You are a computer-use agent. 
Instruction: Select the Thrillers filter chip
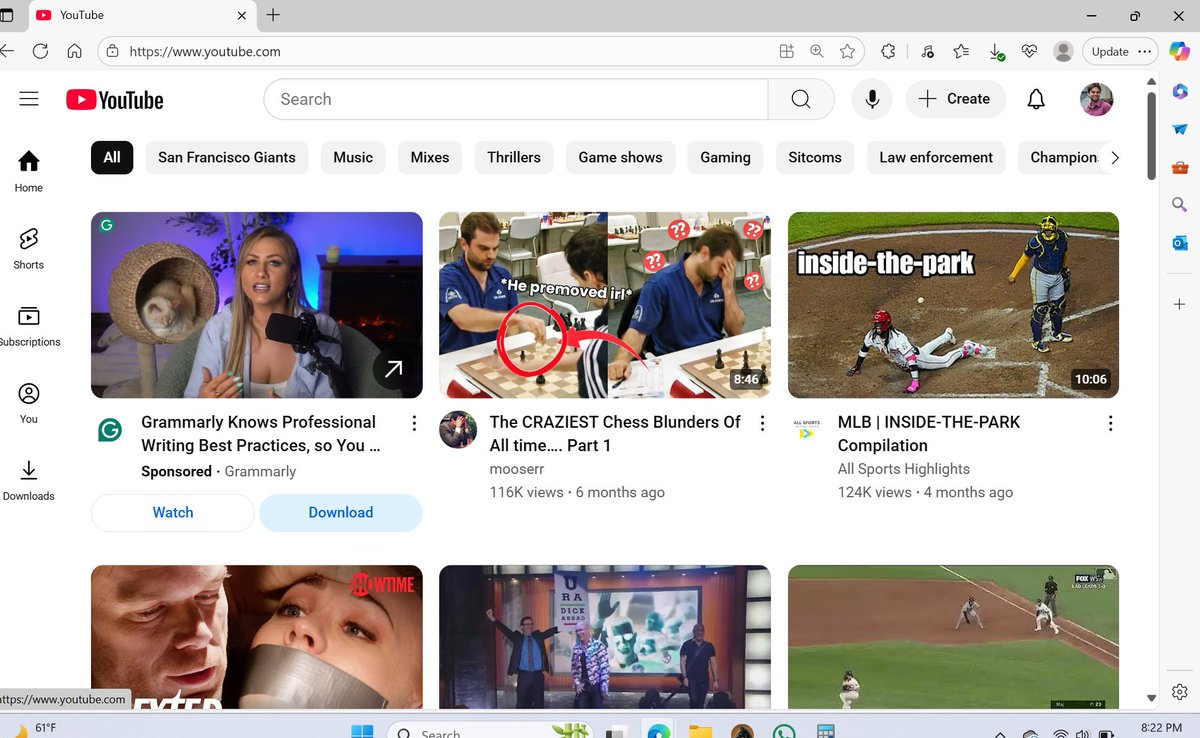[x=514, y=157]
